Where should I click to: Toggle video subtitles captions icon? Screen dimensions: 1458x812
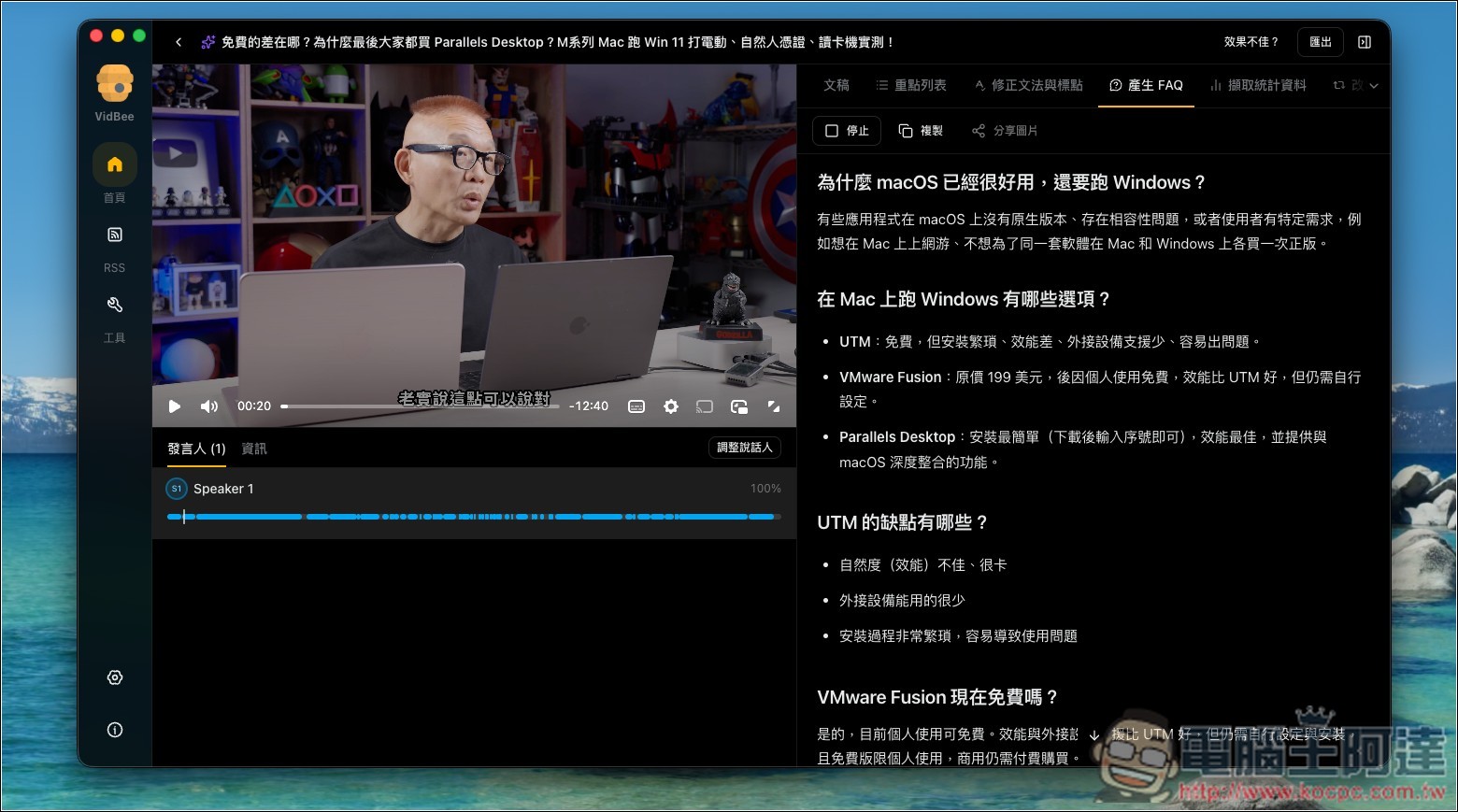click(x=636, y=406)
